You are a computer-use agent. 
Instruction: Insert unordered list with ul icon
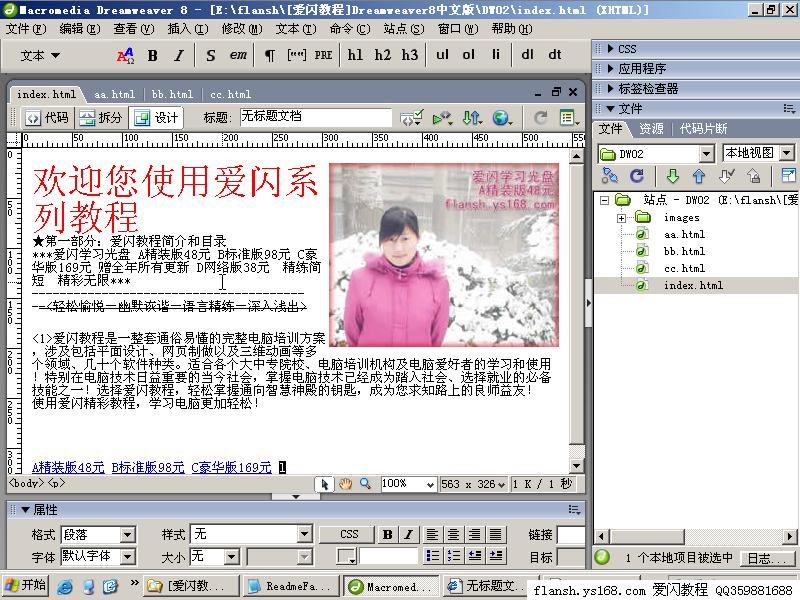pos(442,55)
